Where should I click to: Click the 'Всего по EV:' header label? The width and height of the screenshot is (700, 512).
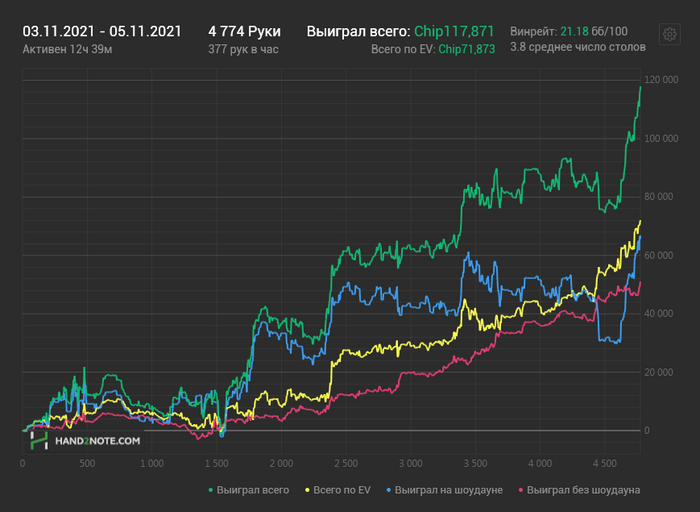tap(403, 49)
